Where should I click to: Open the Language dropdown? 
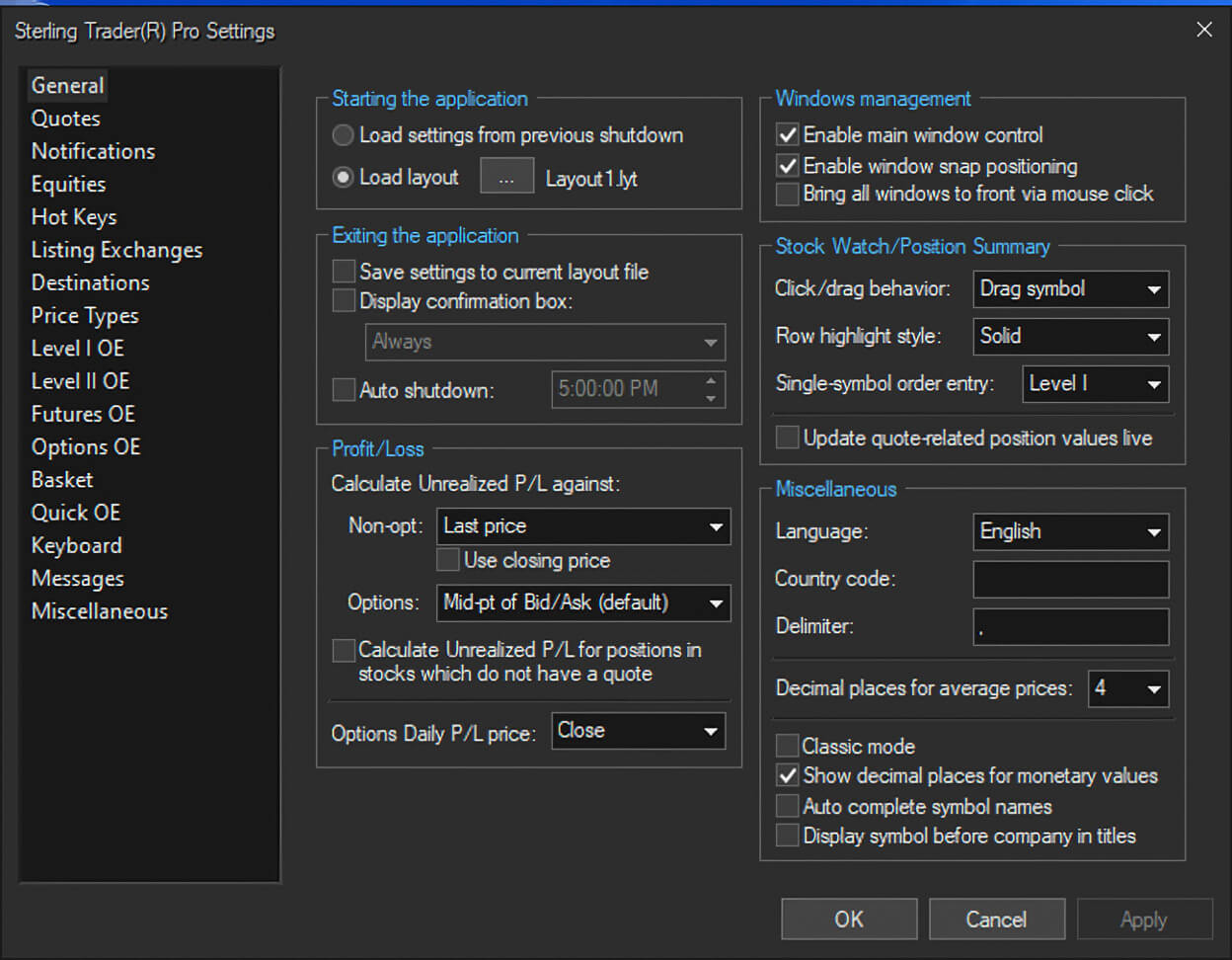[x=1071, y=531]
